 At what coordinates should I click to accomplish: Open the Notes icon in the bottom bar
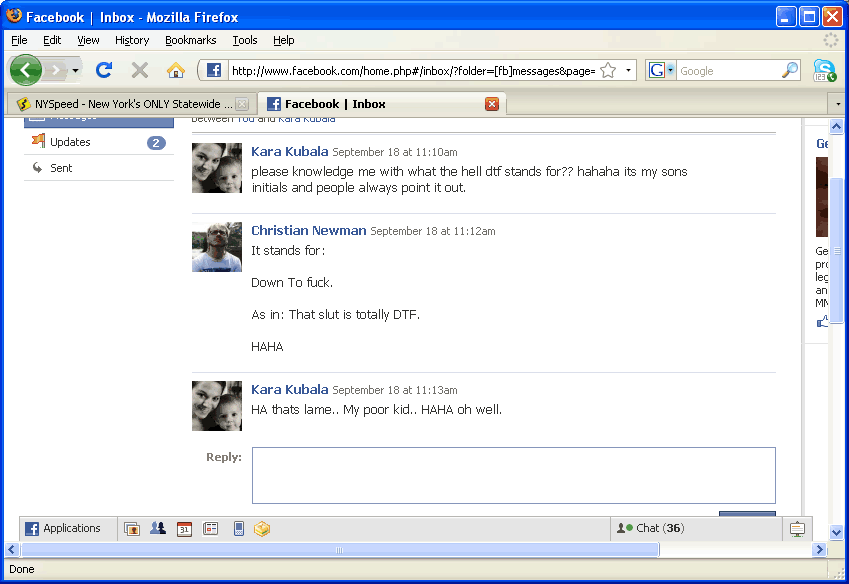coord(211,528)
